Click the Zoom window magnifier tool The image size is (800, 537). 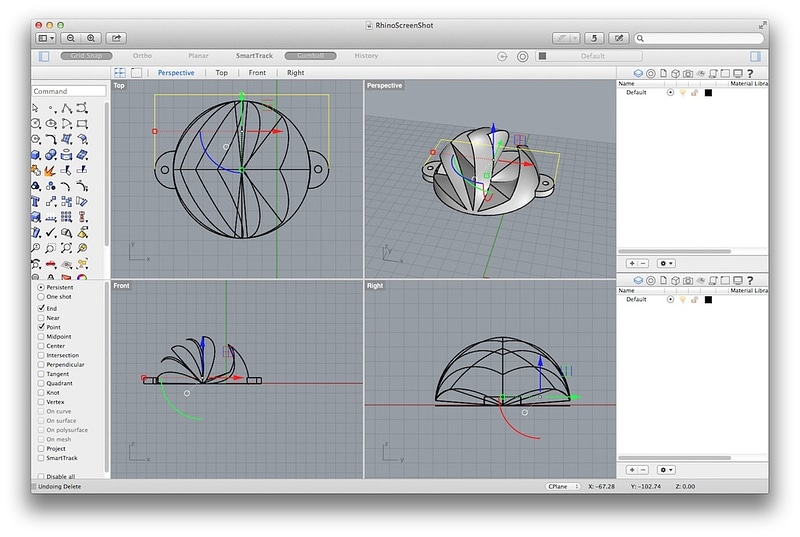[51, 248]
